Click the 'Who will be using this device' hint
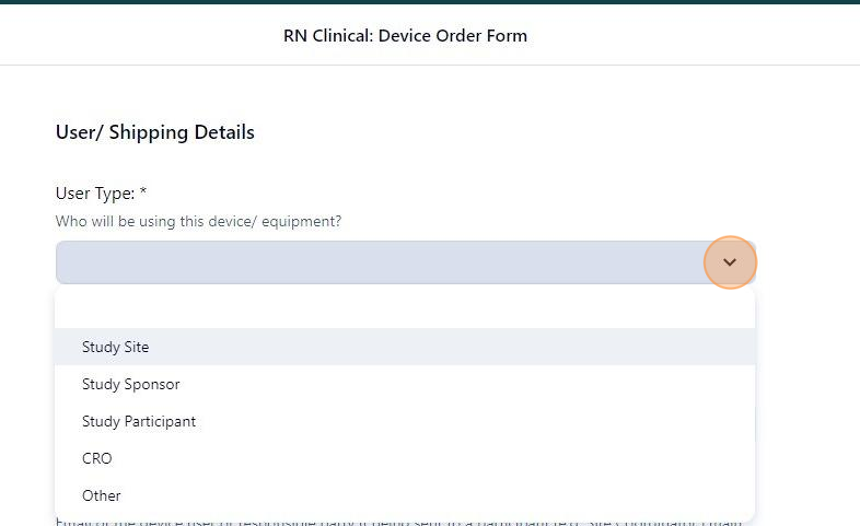This screenshot has width=860, height=526. [x=198, y=222]
